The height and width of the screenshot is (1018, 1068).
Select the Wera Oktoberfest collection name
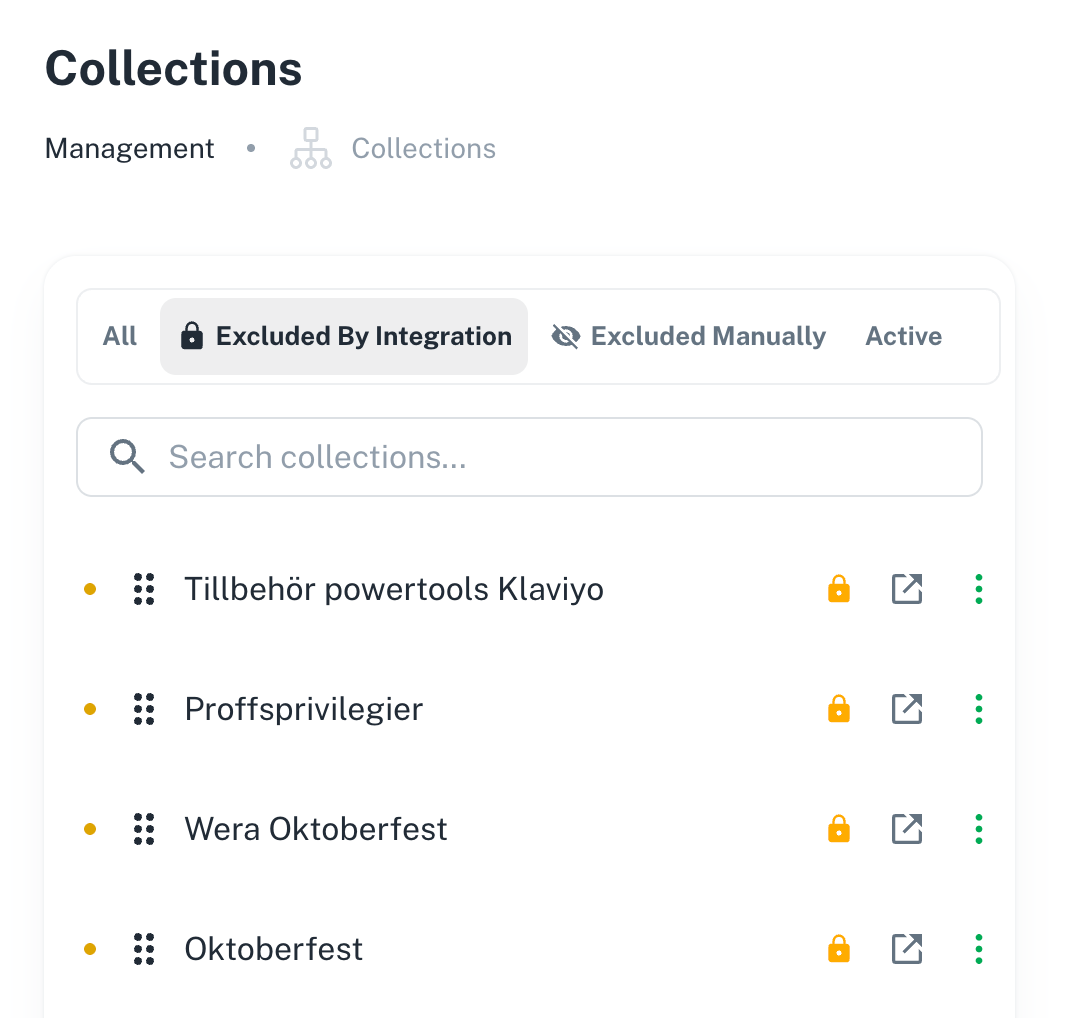tap(316, 829)
